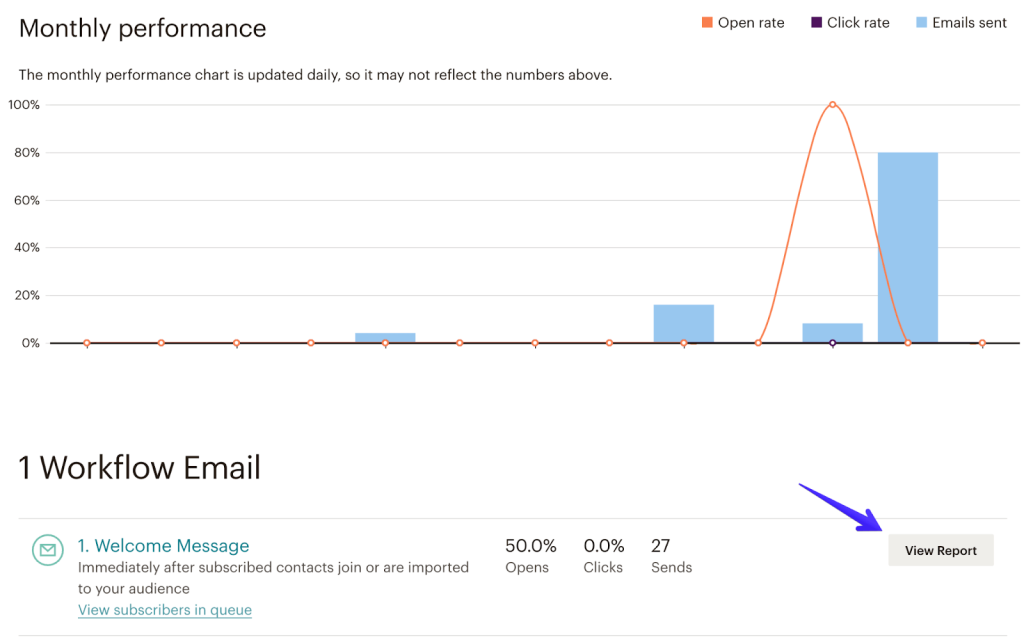Click the purple Click rate data point on baseline
1024x642 pixels.
coord(833,342)
